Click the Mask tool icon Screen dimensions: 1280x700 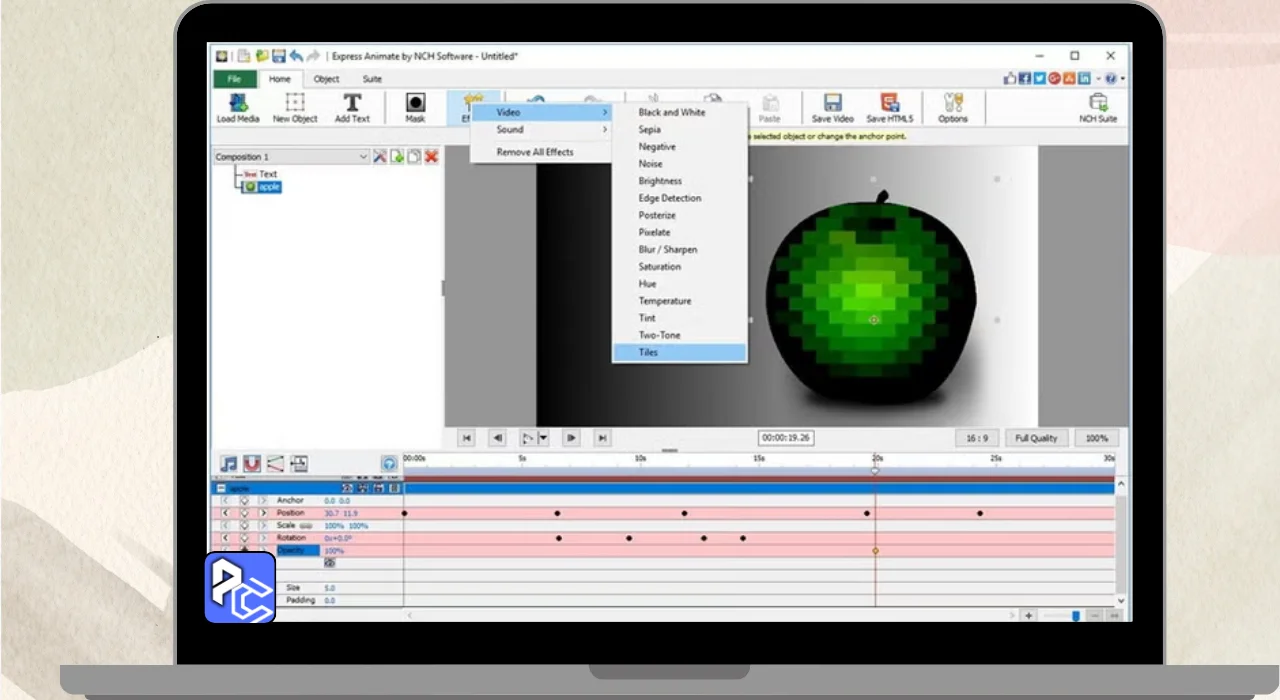[415, 106]
